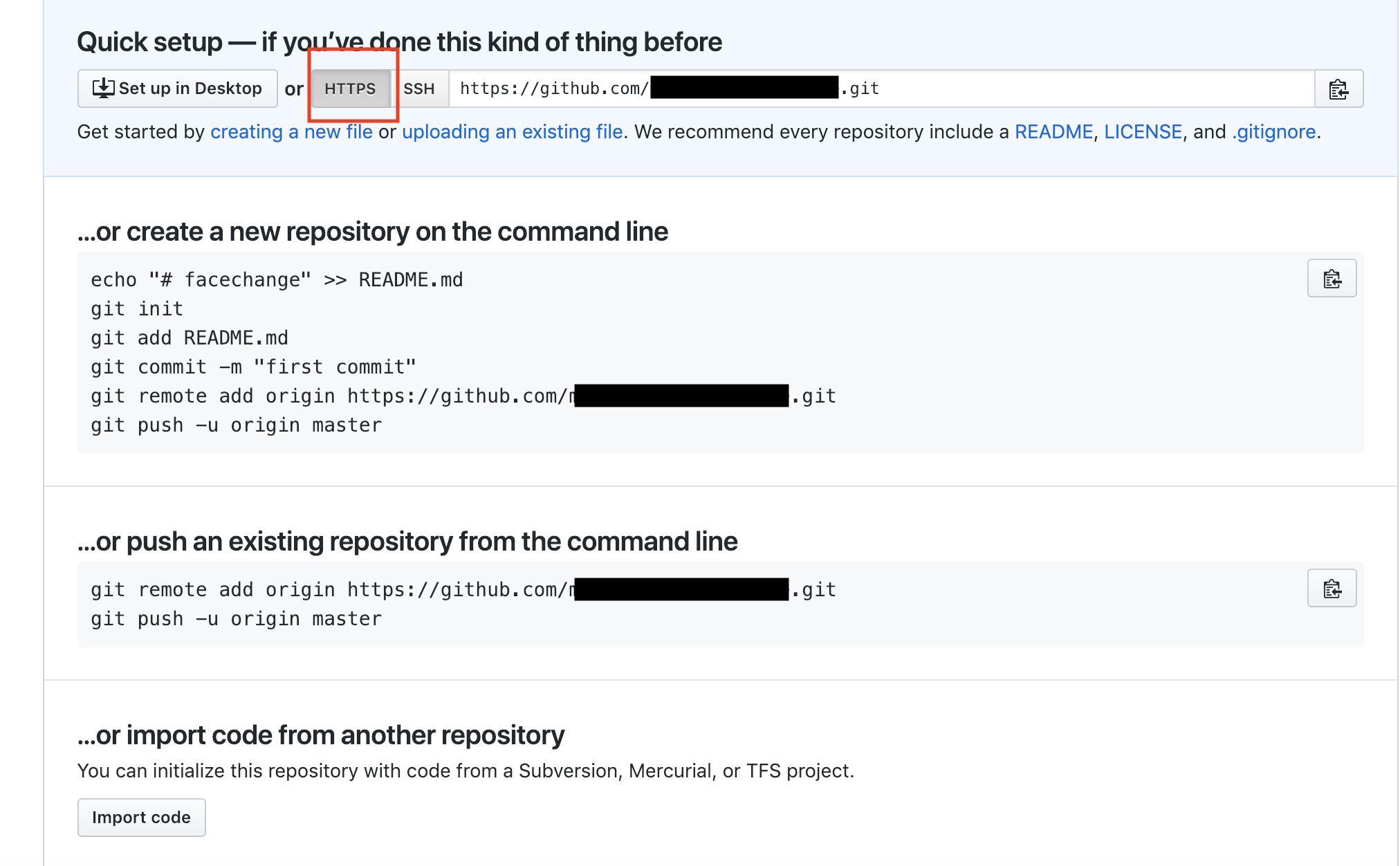
Task: Copy the push-existing-repository commands
Action: pos(1331,587)
